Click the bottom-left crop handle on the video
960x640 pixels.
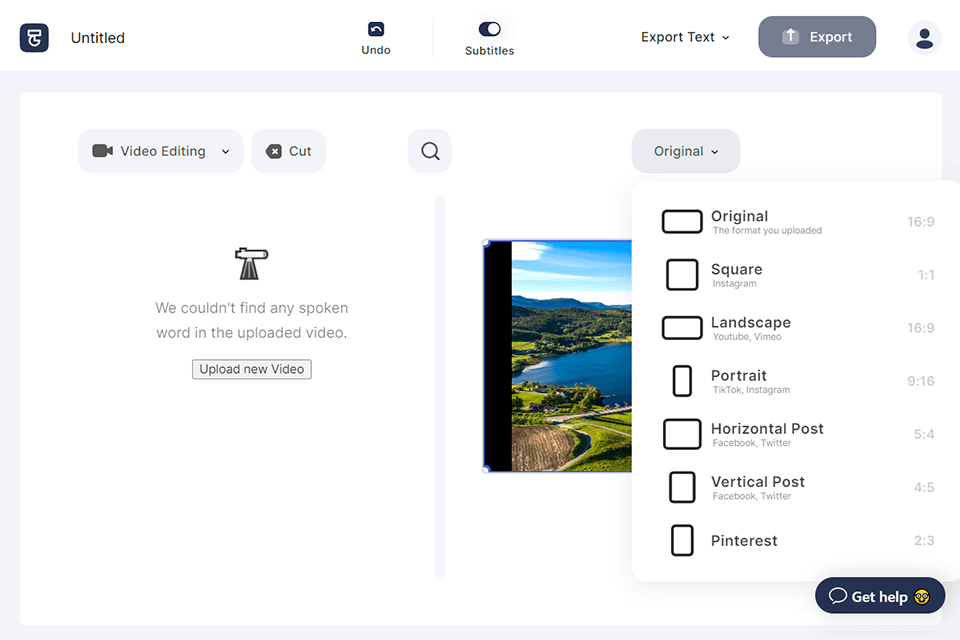pos(486,469)
